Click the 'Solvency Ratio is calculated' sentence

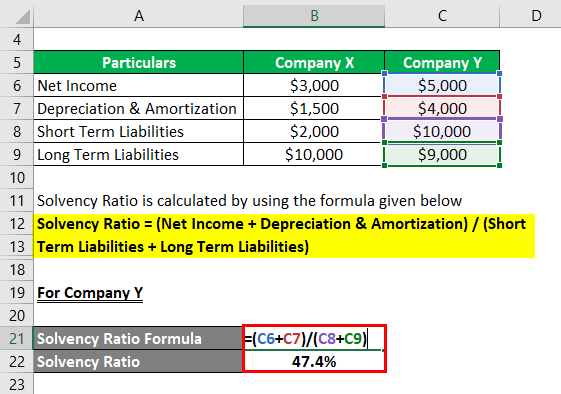[x=249, y=200]
